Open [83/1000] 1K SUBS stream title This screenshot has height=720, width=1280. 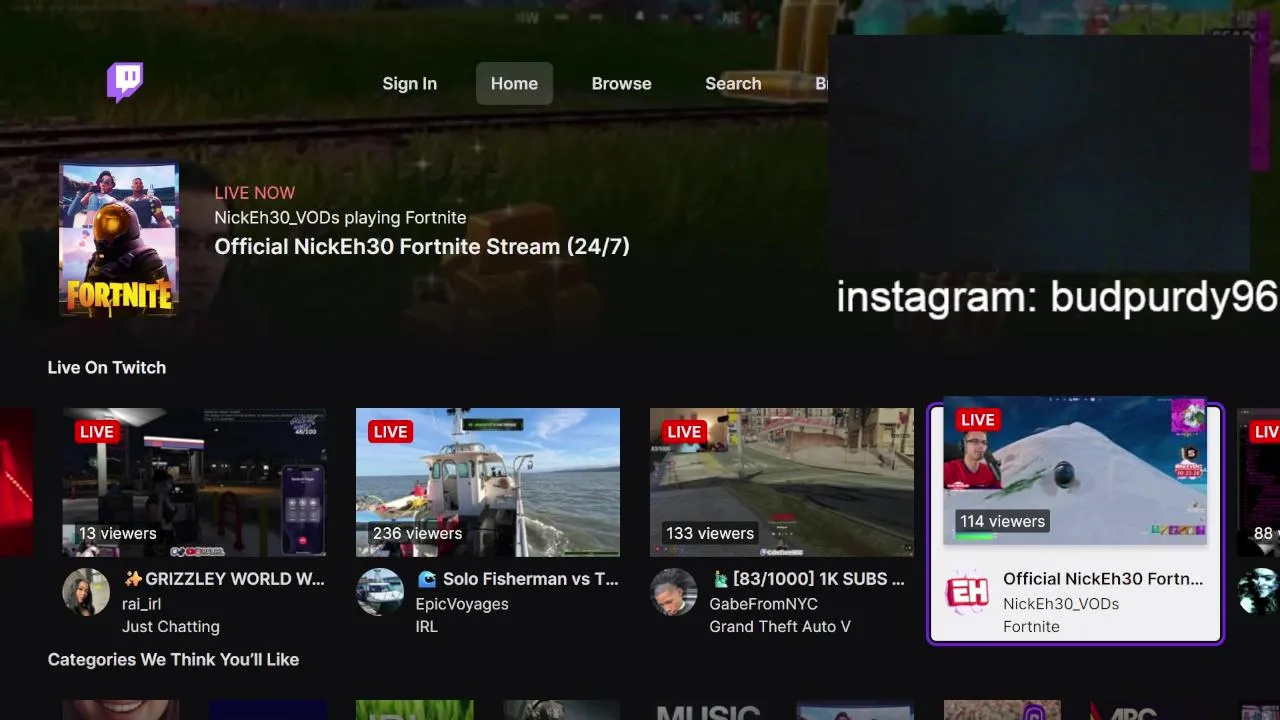click(807, 579)
